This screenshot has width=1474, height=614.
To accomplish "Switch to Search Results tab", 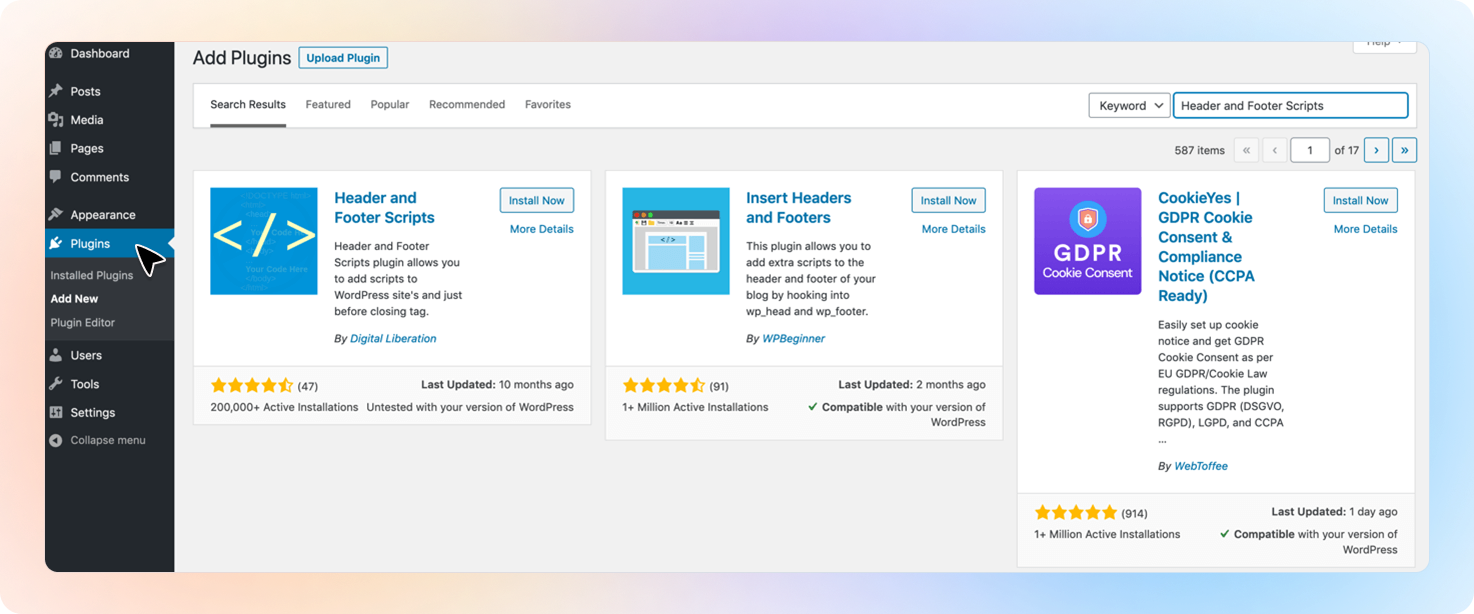I will [x=248, y=104].
